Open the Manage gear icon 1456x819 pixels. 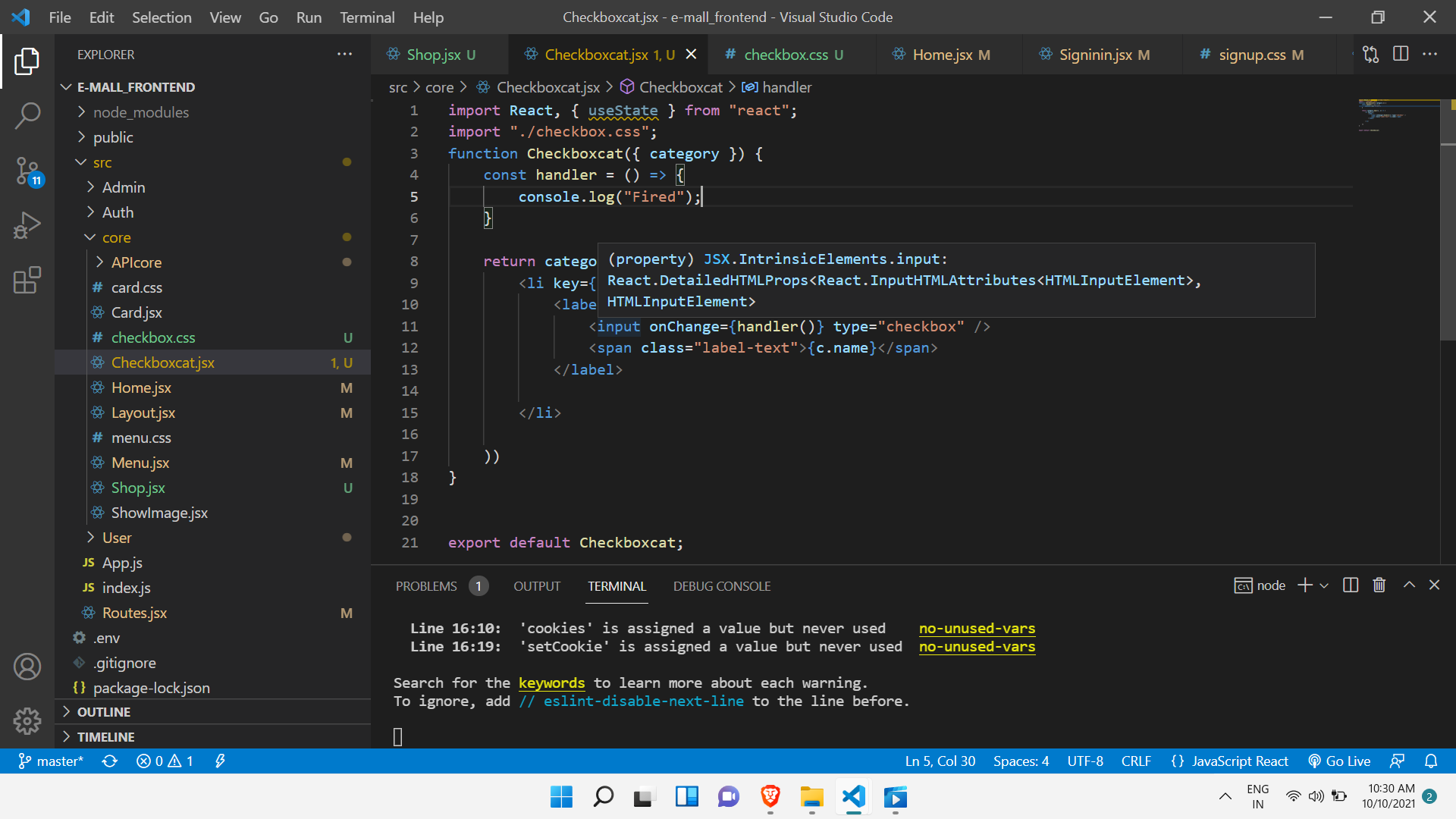(x=27, y=720)
